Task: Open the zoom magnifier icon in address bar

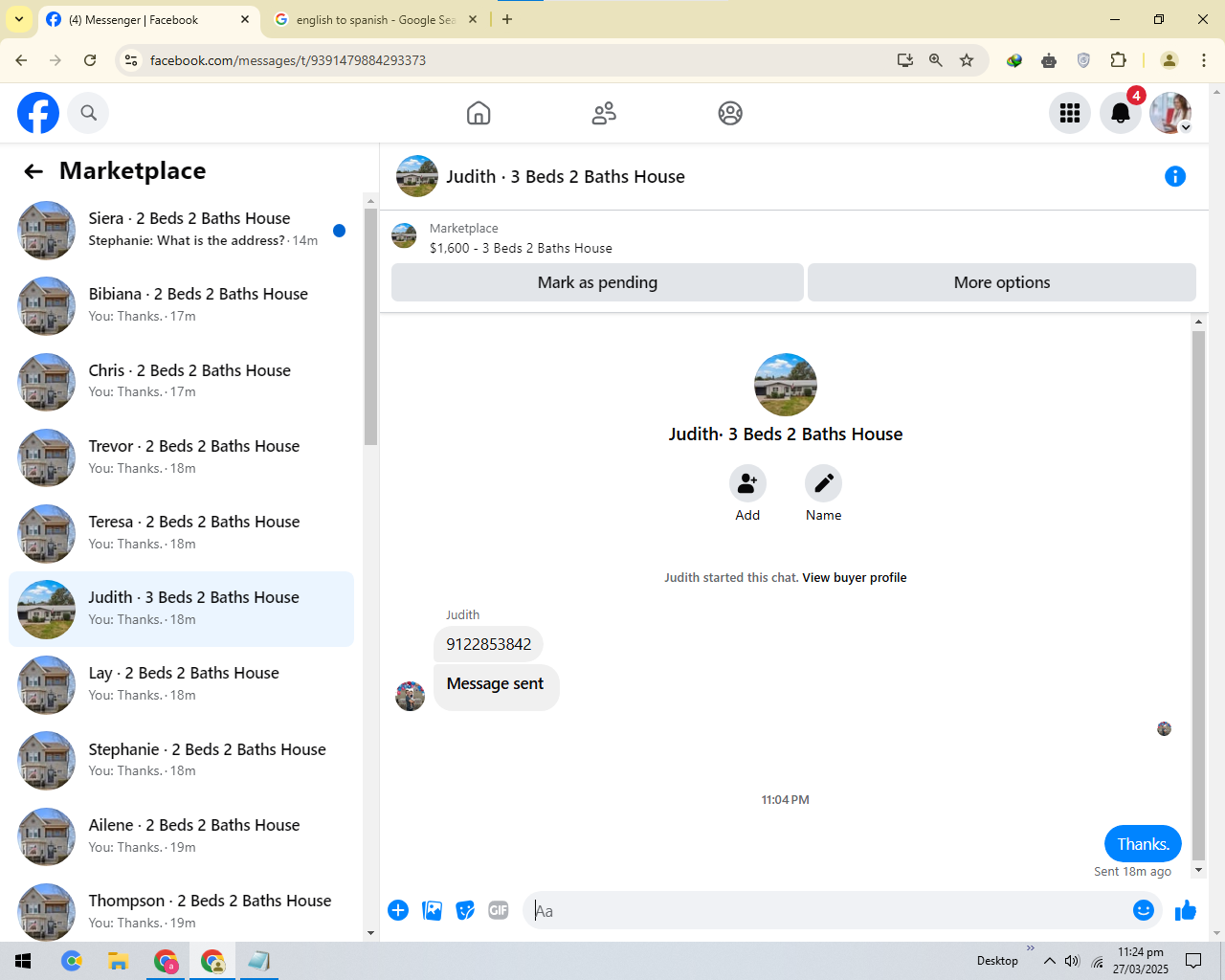Action: (936, 60)
